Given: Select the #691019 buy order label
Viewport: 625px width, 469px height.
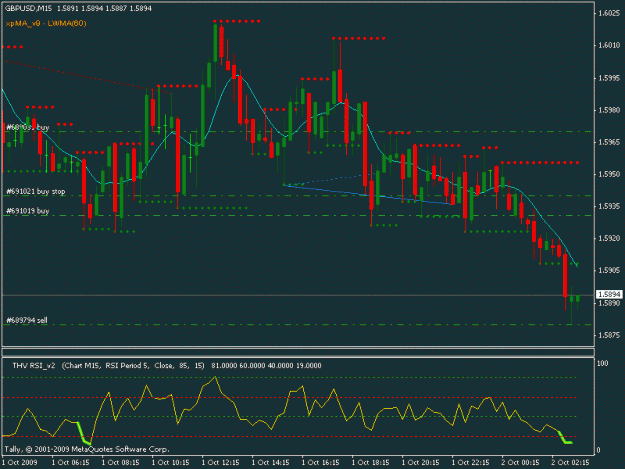Looking at the screenshot, I should coord(28,211).
